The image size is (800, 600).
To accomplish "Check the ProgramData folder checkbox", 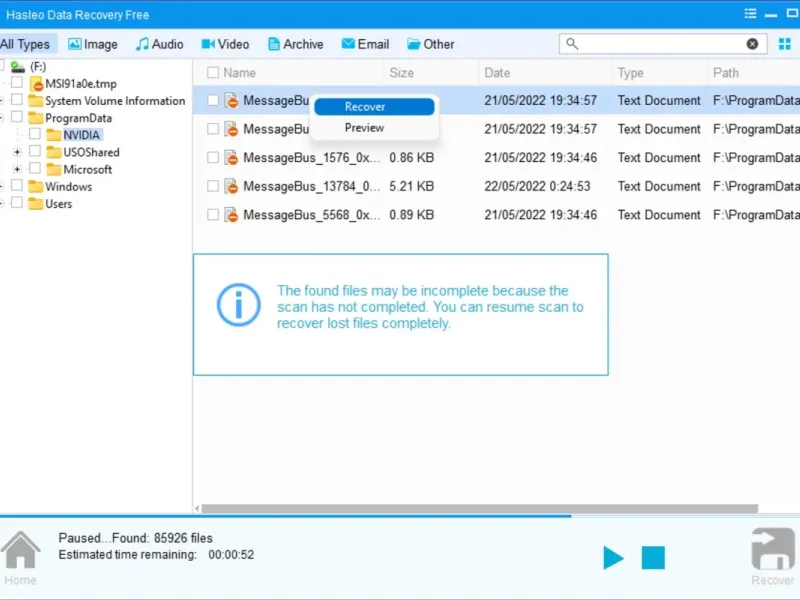I will click(x=17, y=116).
